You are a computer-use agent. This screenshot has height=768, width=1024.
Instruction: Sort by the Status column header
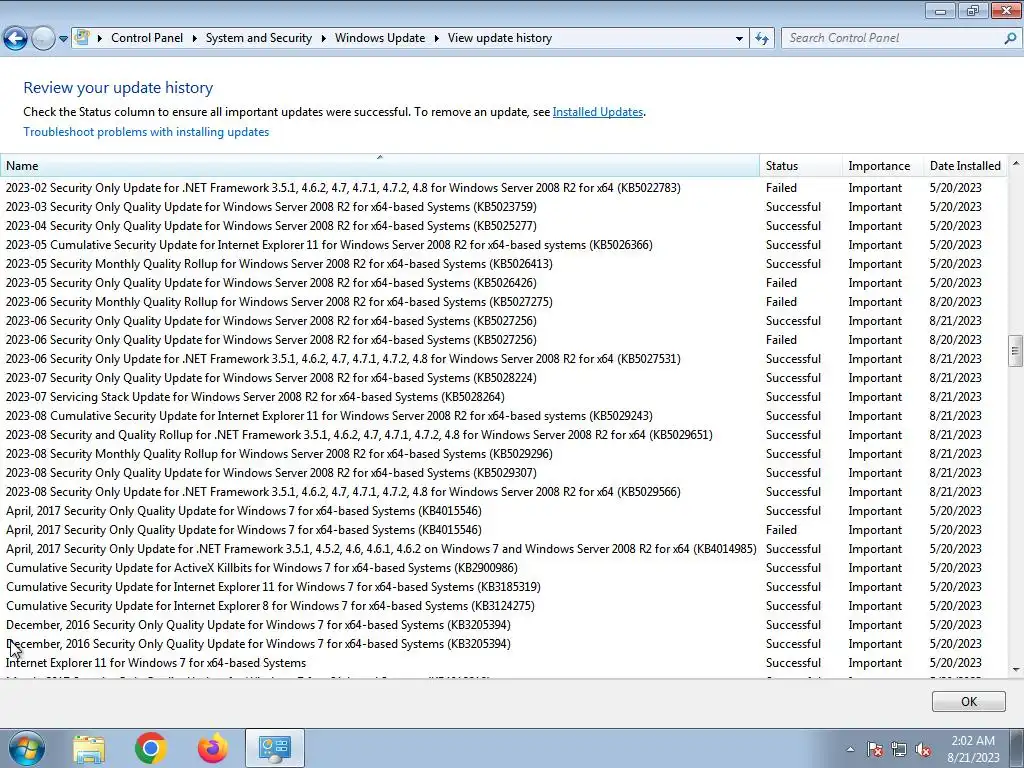point(801,166)
